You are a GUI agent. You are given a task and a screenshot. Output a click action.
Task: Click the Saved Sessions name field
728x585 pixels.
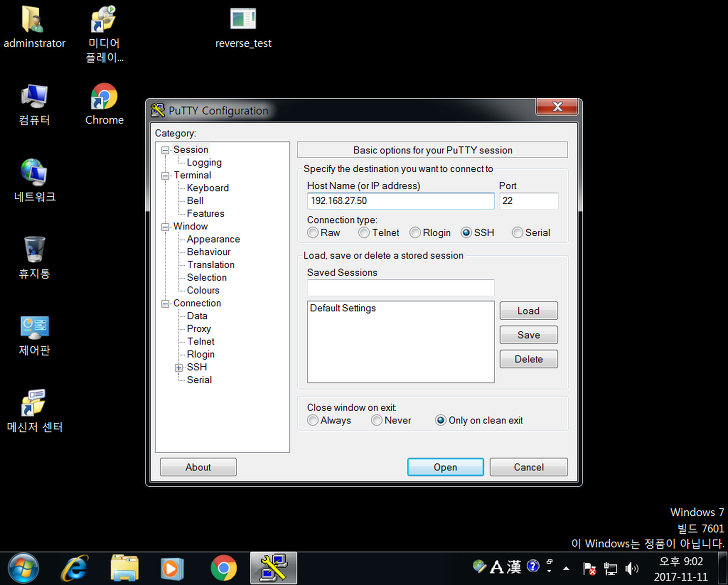click(401, 287)
